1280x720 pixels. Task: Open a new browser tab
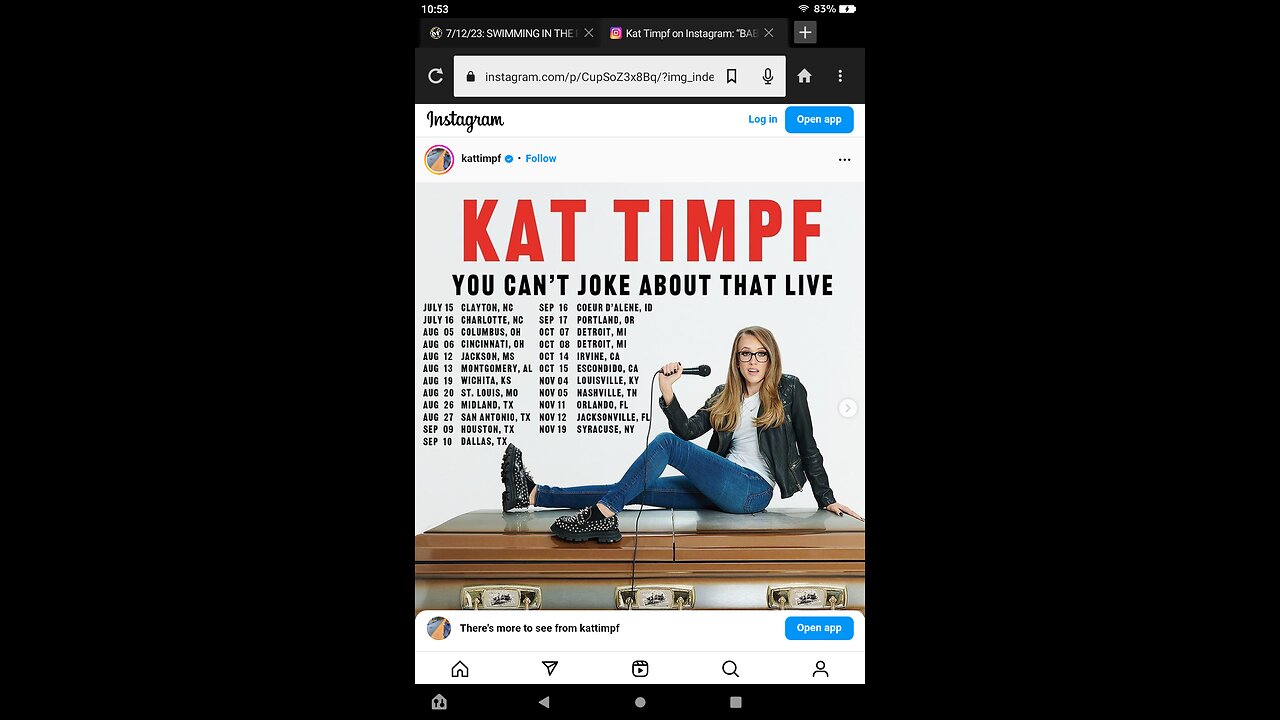coord(804,32)
